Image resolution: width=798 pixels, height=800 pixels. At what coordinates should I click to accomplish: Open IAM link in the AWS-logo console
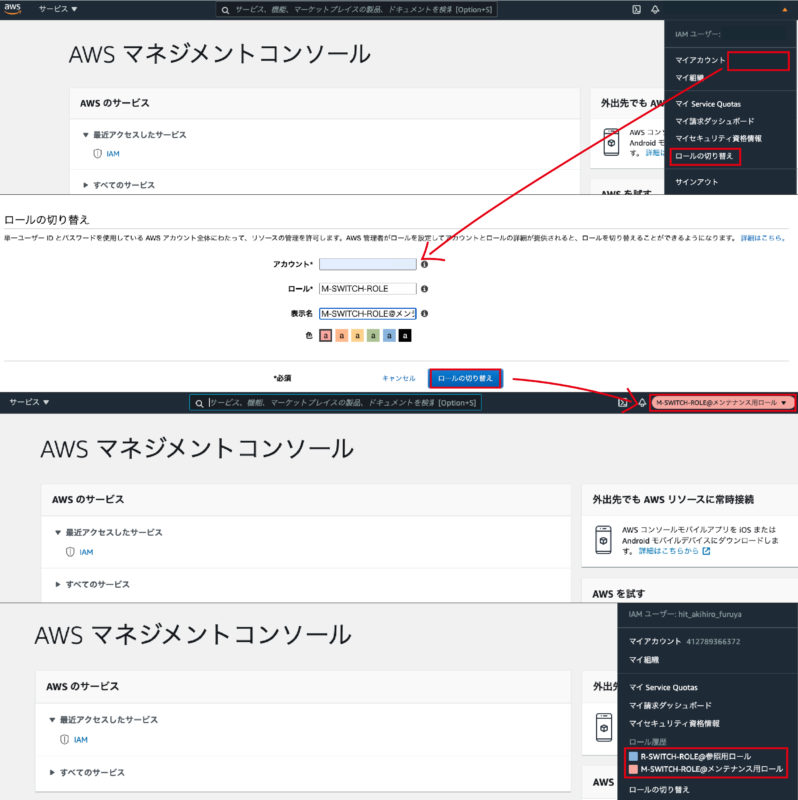(x=113, y=154)
